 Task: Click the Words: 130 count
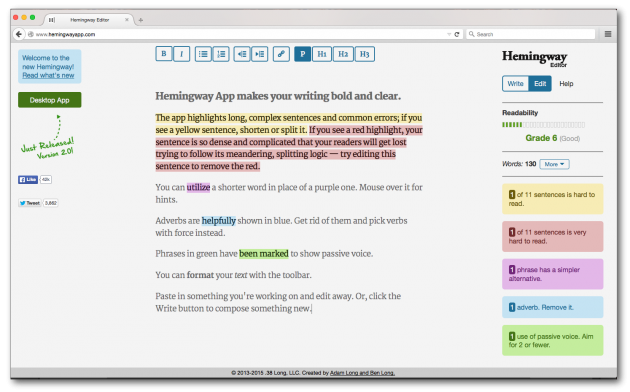point(519,164)
